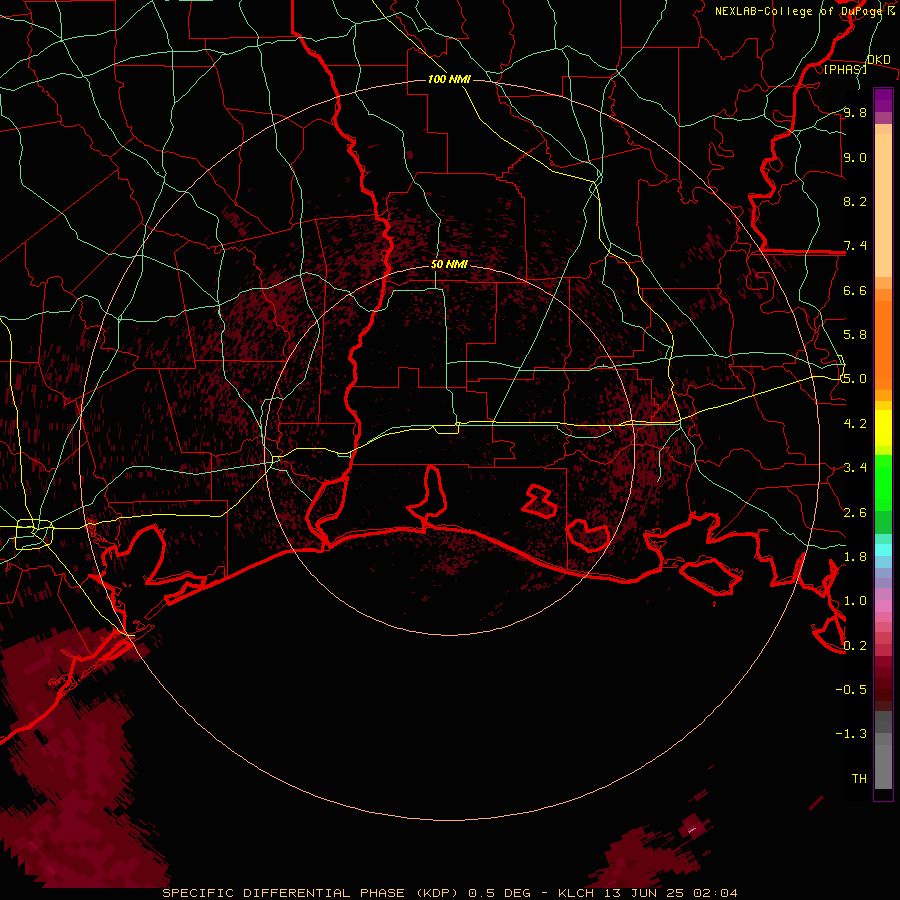Click the TH legend label
900x900 pixels.
[859, 779]
